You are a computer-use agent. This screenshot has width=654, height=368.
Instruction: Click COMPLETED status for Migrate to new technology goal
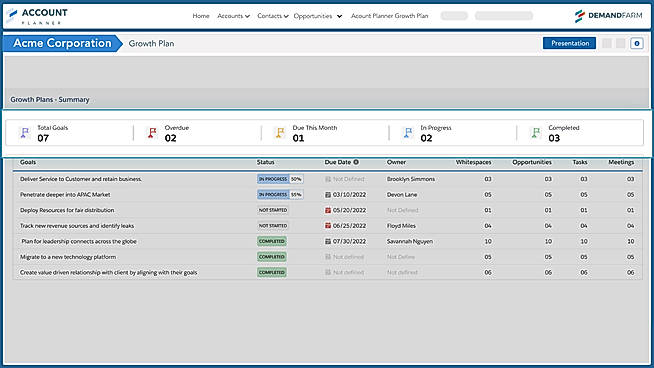272,257
